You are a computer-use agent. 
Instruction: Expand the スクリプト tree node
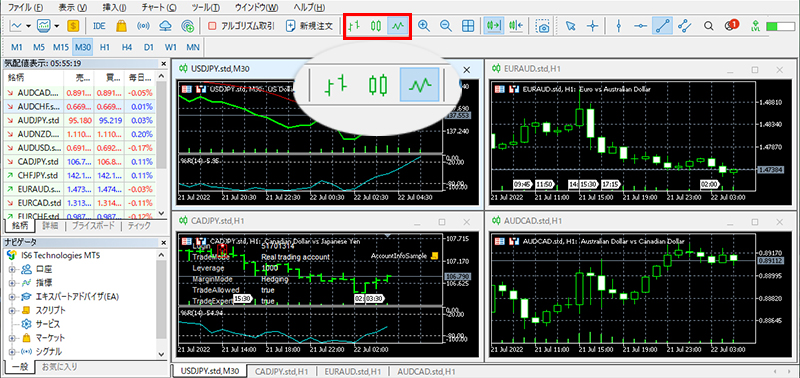point(11,310)
